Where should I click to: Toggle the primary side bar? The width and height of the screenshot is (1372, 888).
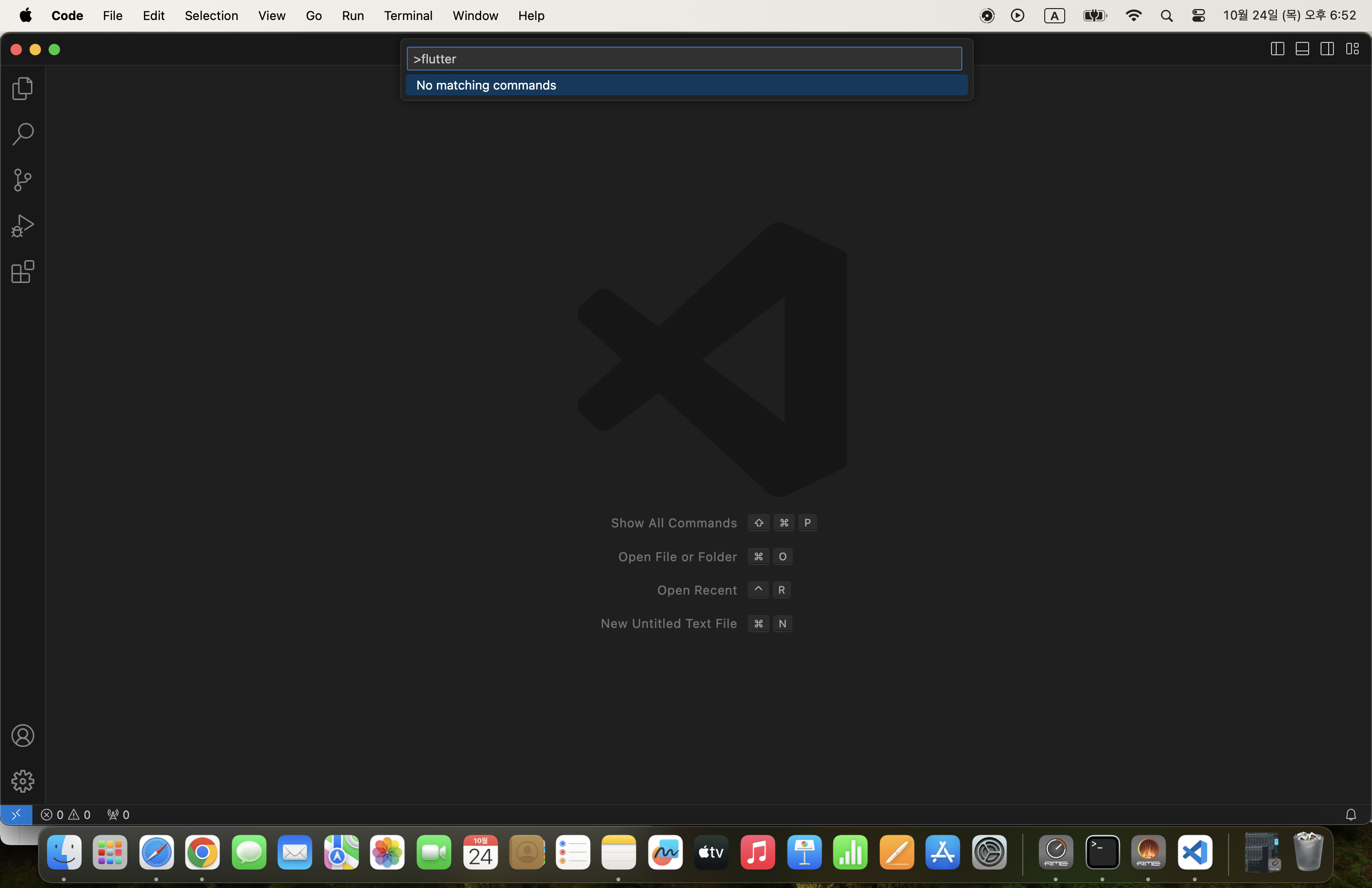[x=1277, y=49]
